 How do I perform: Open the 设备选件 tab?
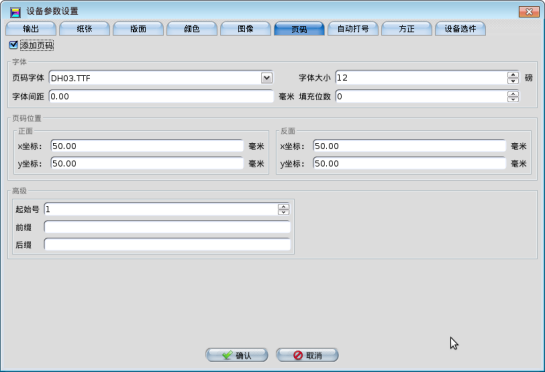point(461,29)
